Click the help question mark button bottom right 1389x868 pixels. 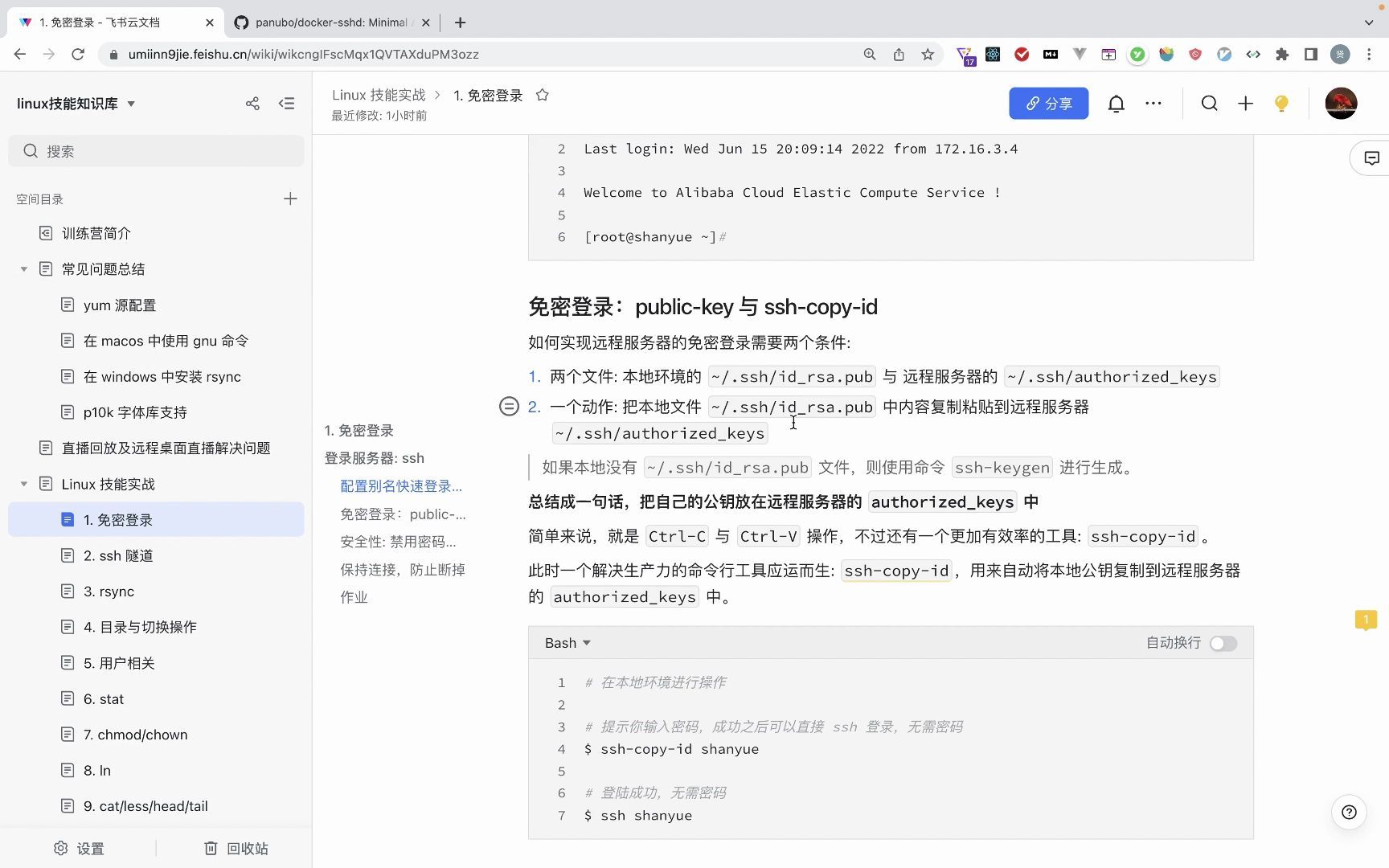click(1349, 812)
